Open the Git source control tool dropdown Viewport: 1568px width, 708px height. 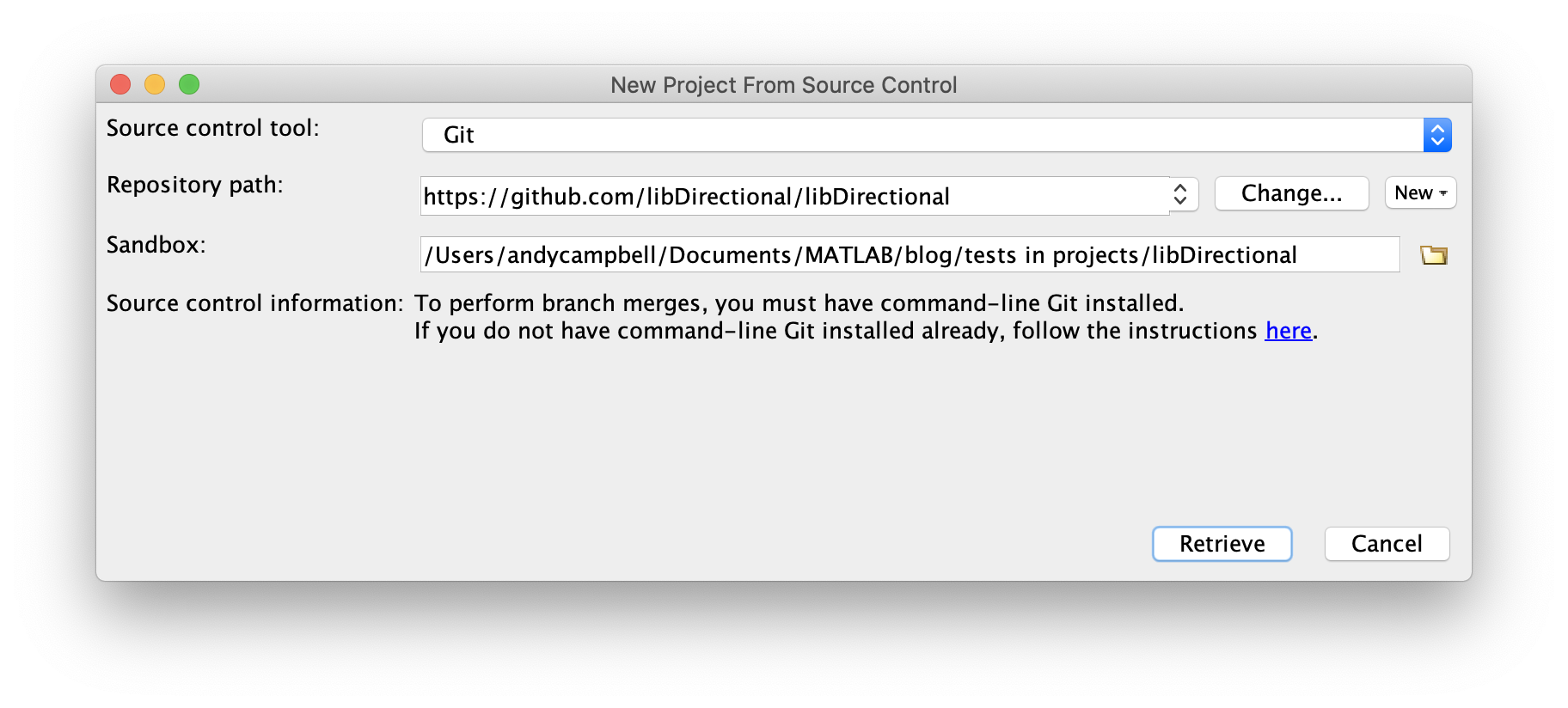pos(920,135)
